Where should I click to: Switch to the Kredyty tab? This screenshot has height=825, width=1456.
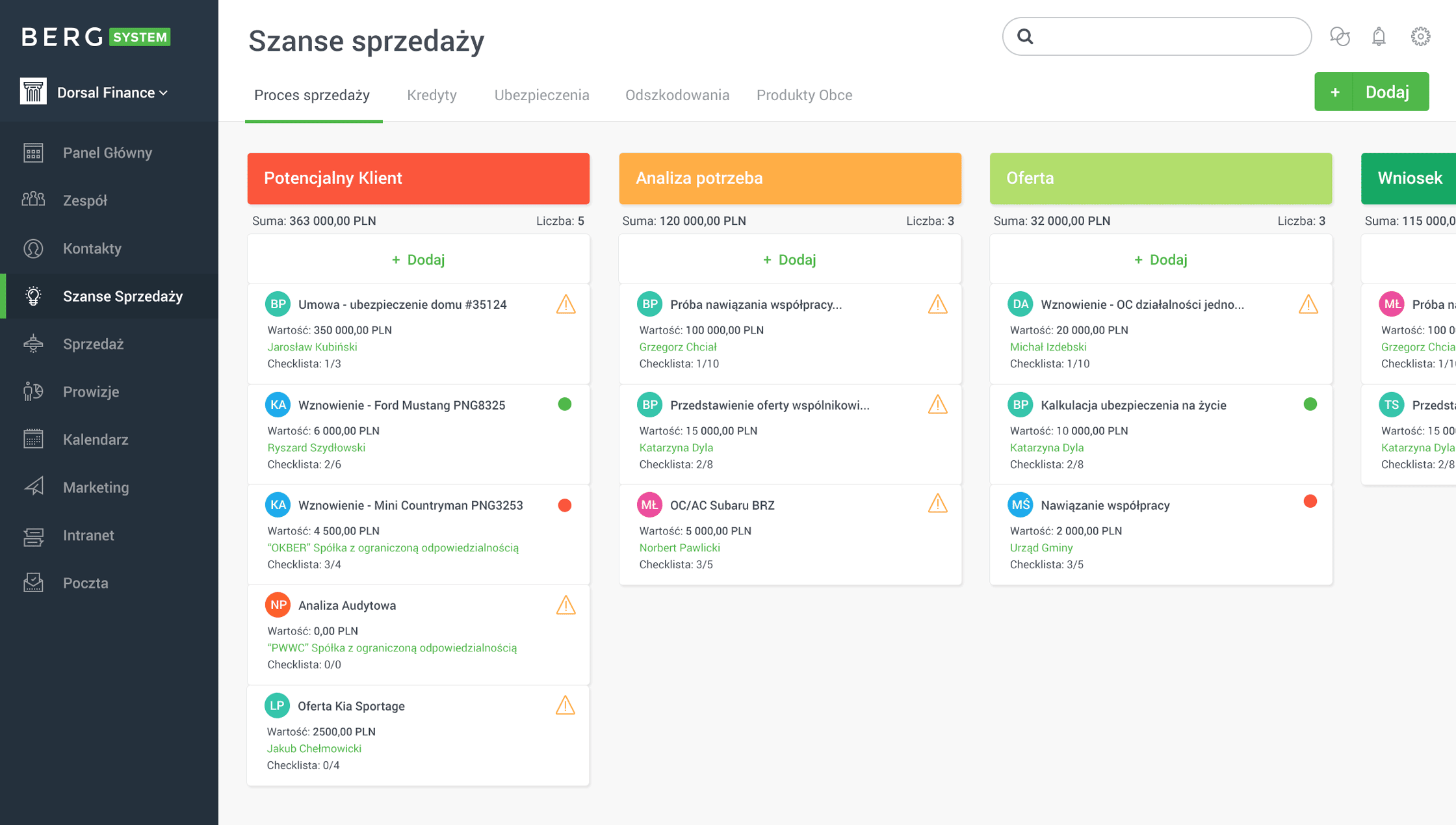click(x=432, y=95)
